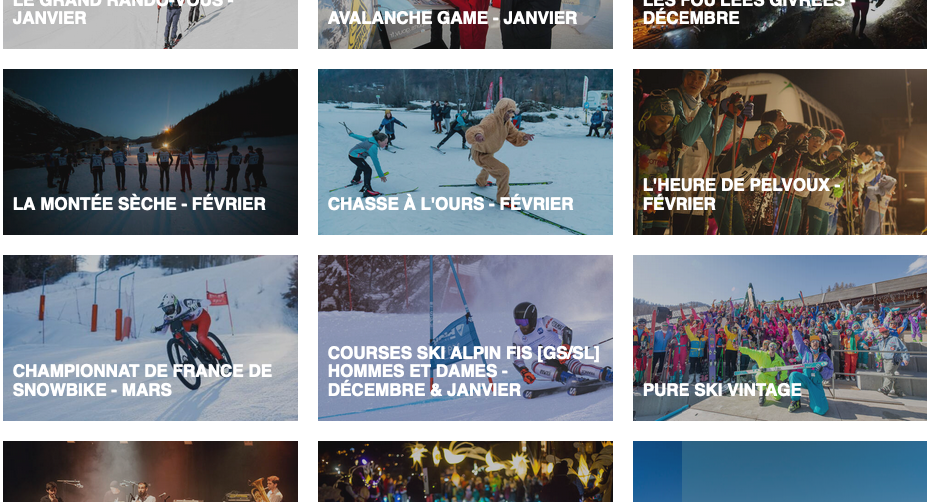Open the Le Grand Rando-Vous - Janvier tile
The image size is (932, 502).
coord(150,24)
